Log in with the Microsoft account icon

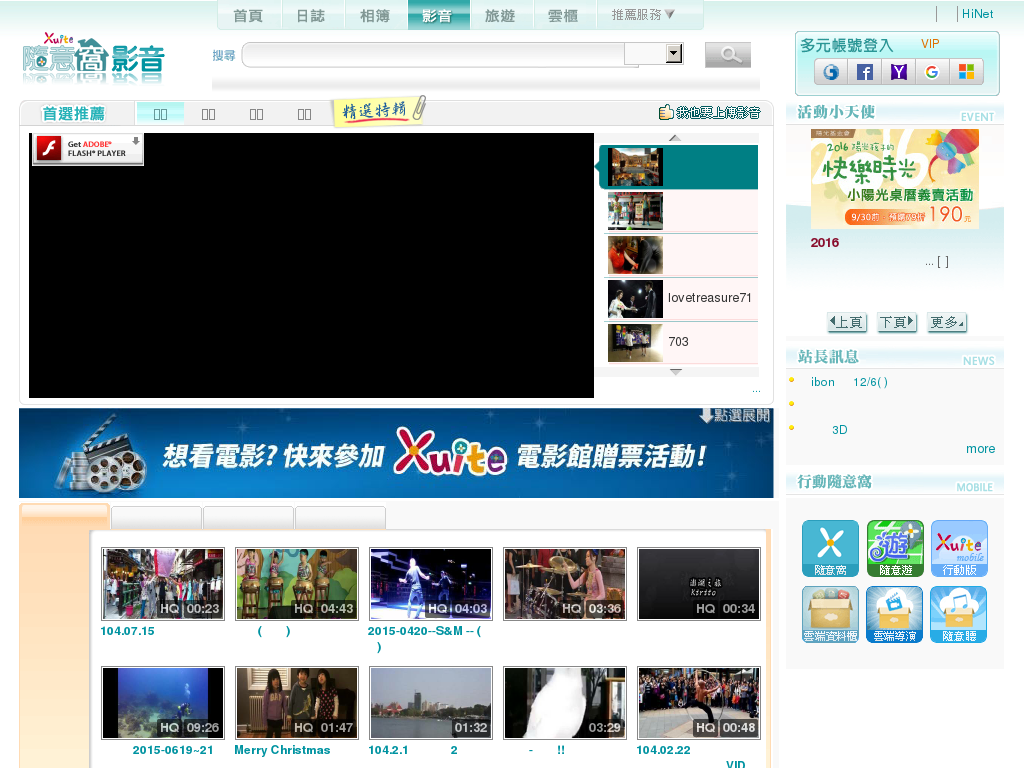(x=966, y=72)
